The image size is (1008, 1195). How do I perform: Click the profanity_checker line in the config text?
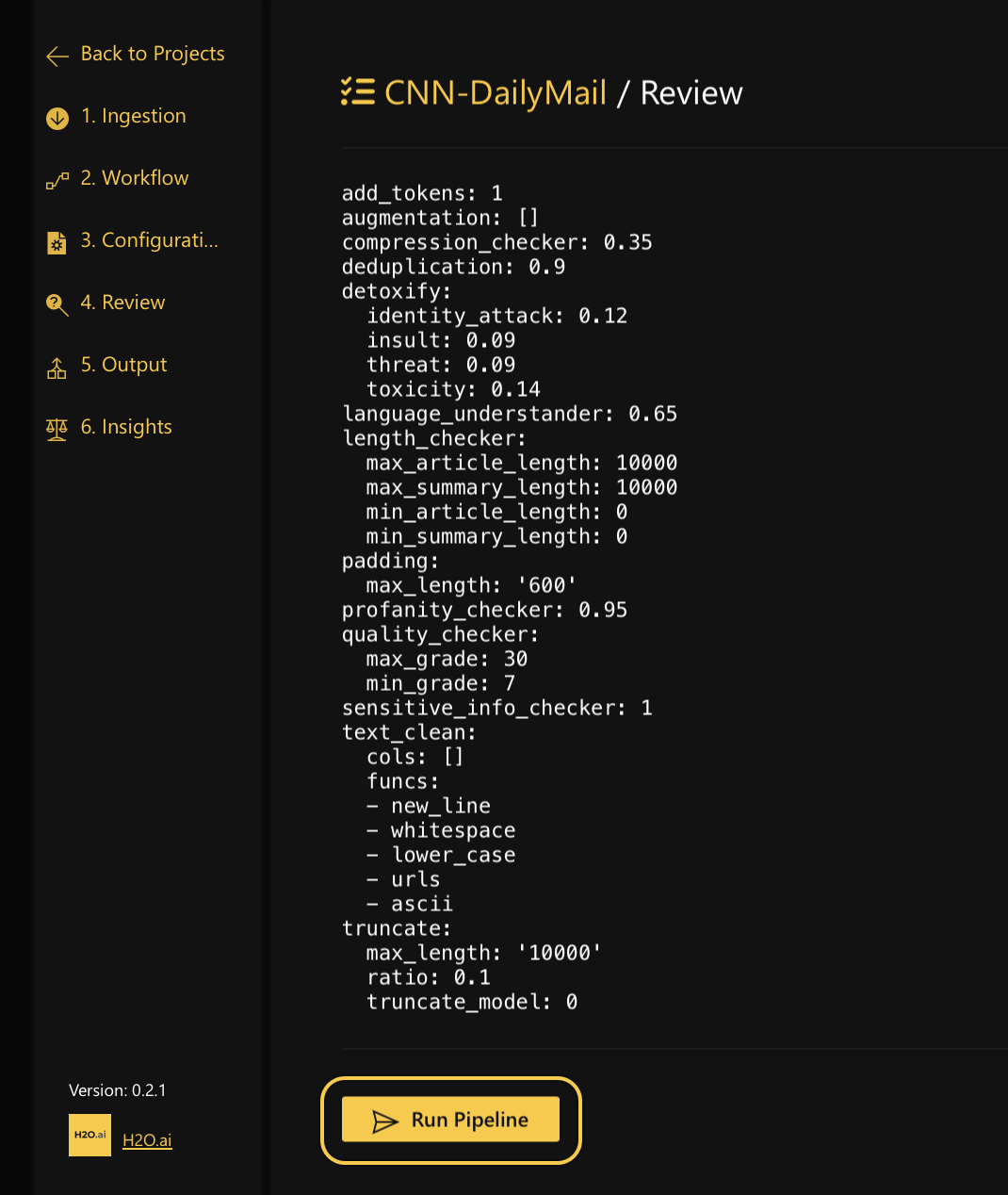coord(484,610)
